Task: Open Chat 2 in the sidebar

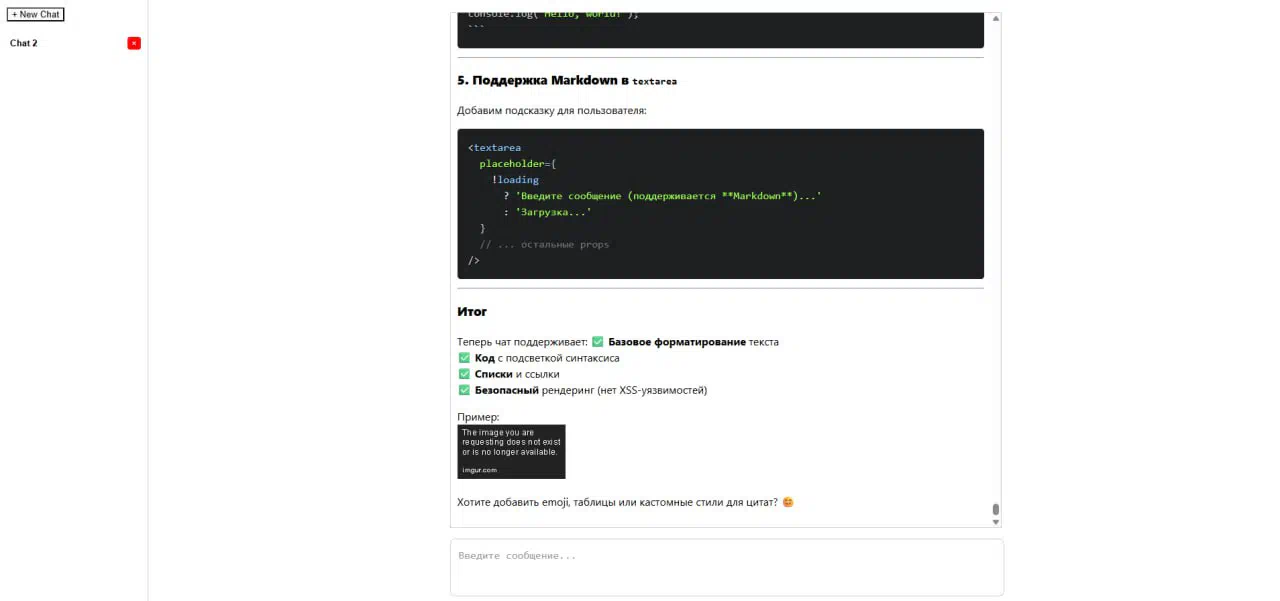Action: (x=24, y=43)
